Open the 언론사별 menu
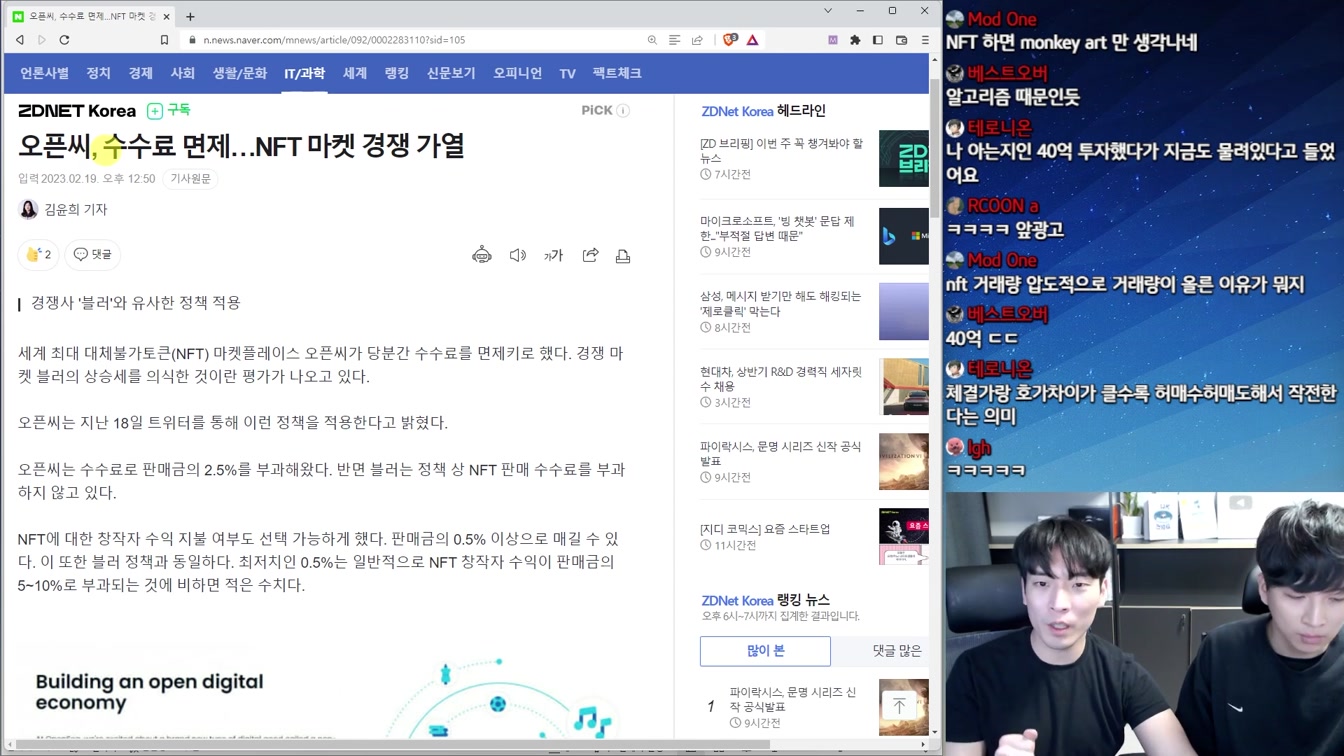The width and height of the screenshot is (1344, 756). click(44, 73)
